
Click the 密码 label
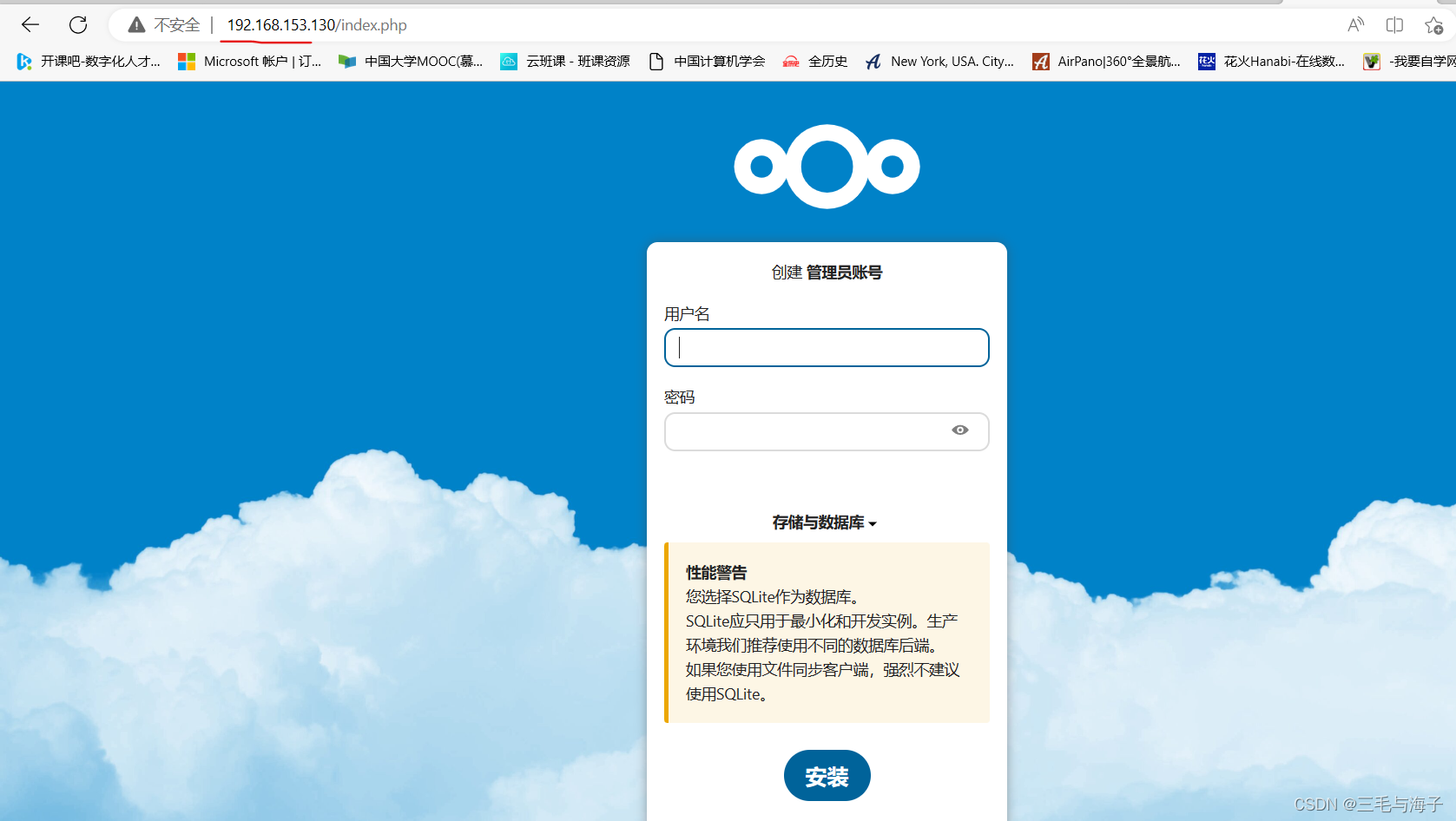tap(680, 397)
